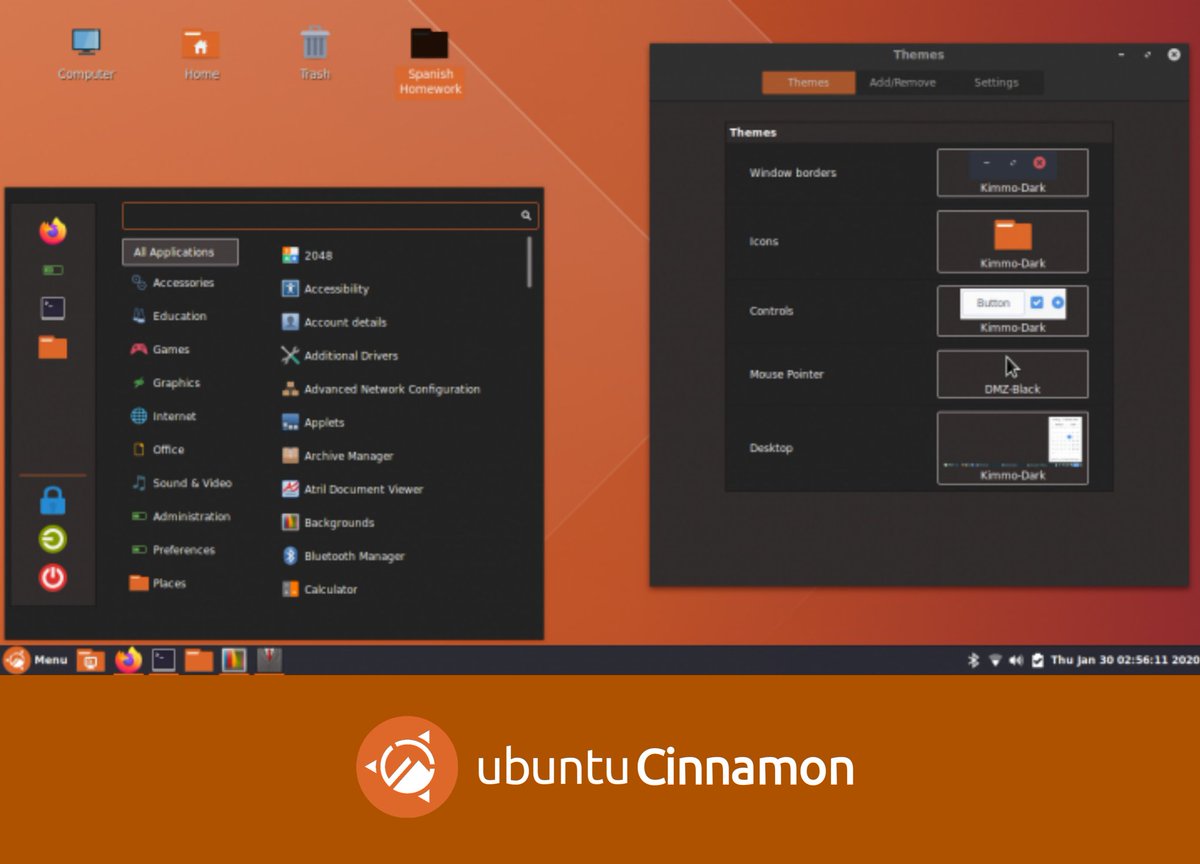Click the Backgrounds app icon on the panel

click(234, 660)
